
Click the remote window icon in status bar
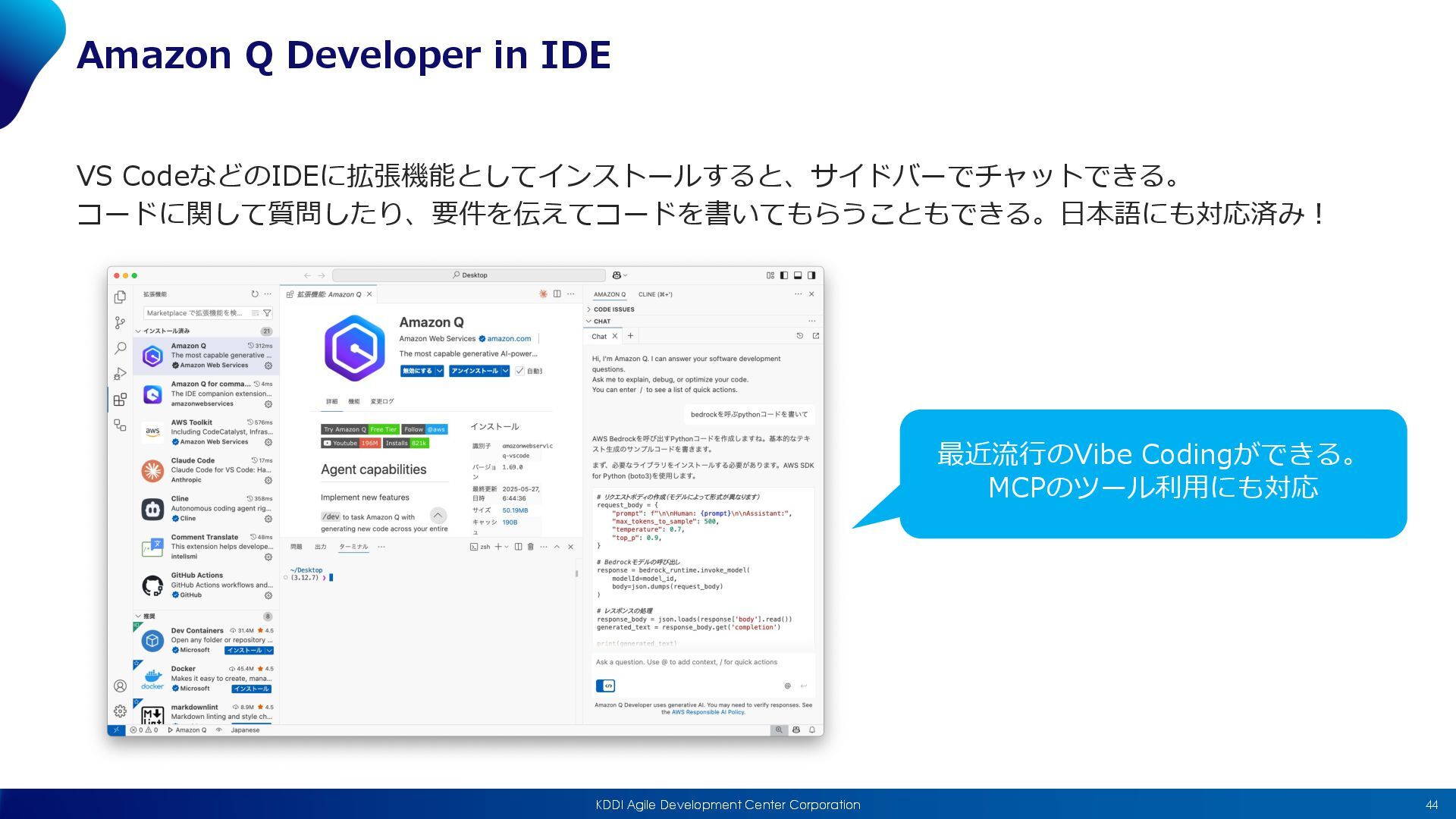point(116,730)
